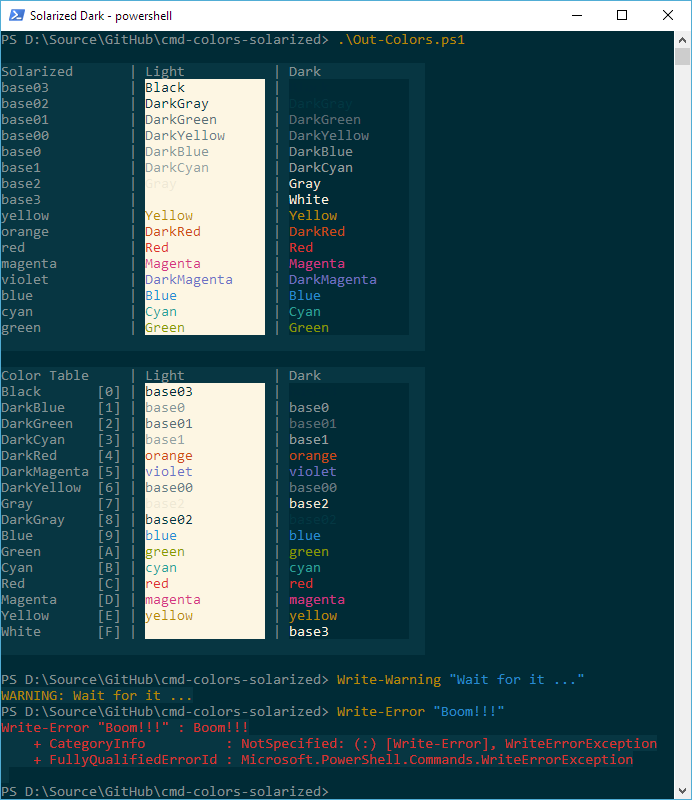Click 'DarkGreen' in the Dark Solarized column
The height and width of the screenshot is (800, 692).
click(x=325, y=120)
